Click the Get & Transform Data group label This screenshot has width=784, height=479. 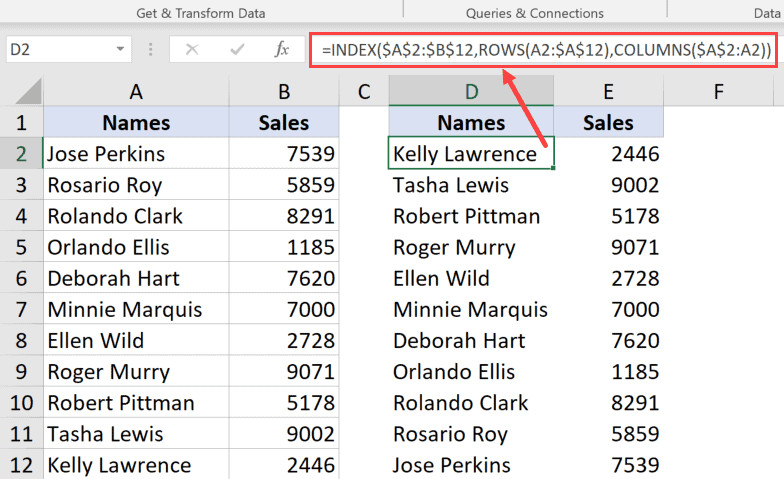200,13
